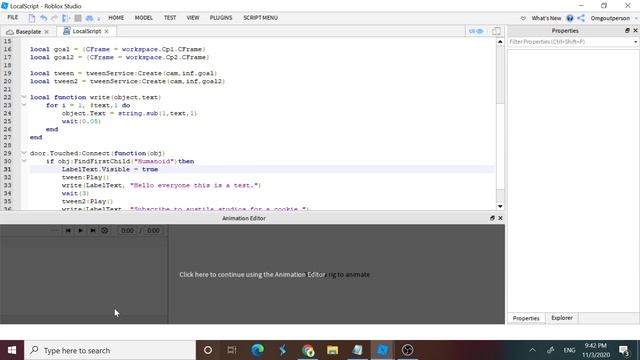The image size is (640, 360).
Task: Close the Baseplate tab
Action: point(47,31)
